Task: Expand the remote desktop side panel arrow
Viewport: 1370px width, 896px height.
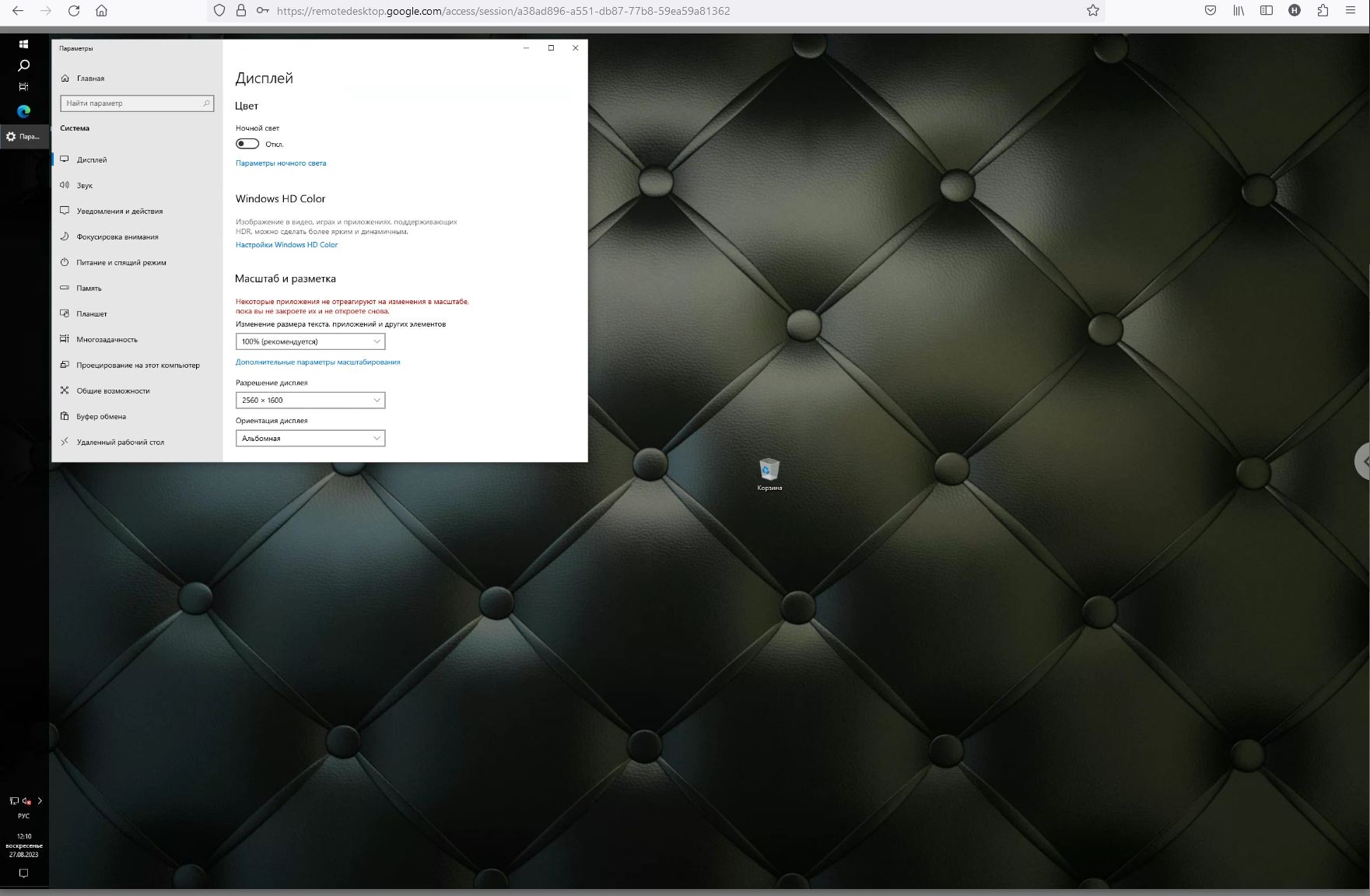Action: pos(1363,462)
